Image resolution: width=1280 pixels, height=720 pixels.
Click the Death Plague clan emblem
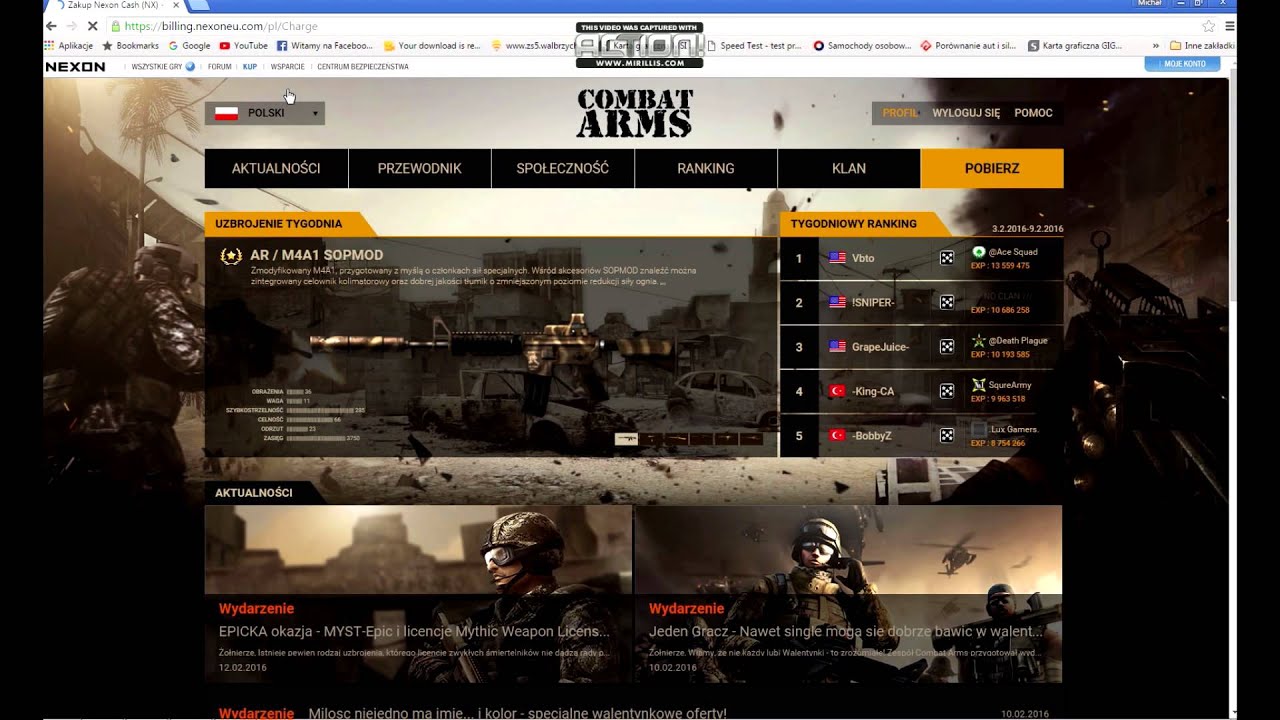pos(979,341)
